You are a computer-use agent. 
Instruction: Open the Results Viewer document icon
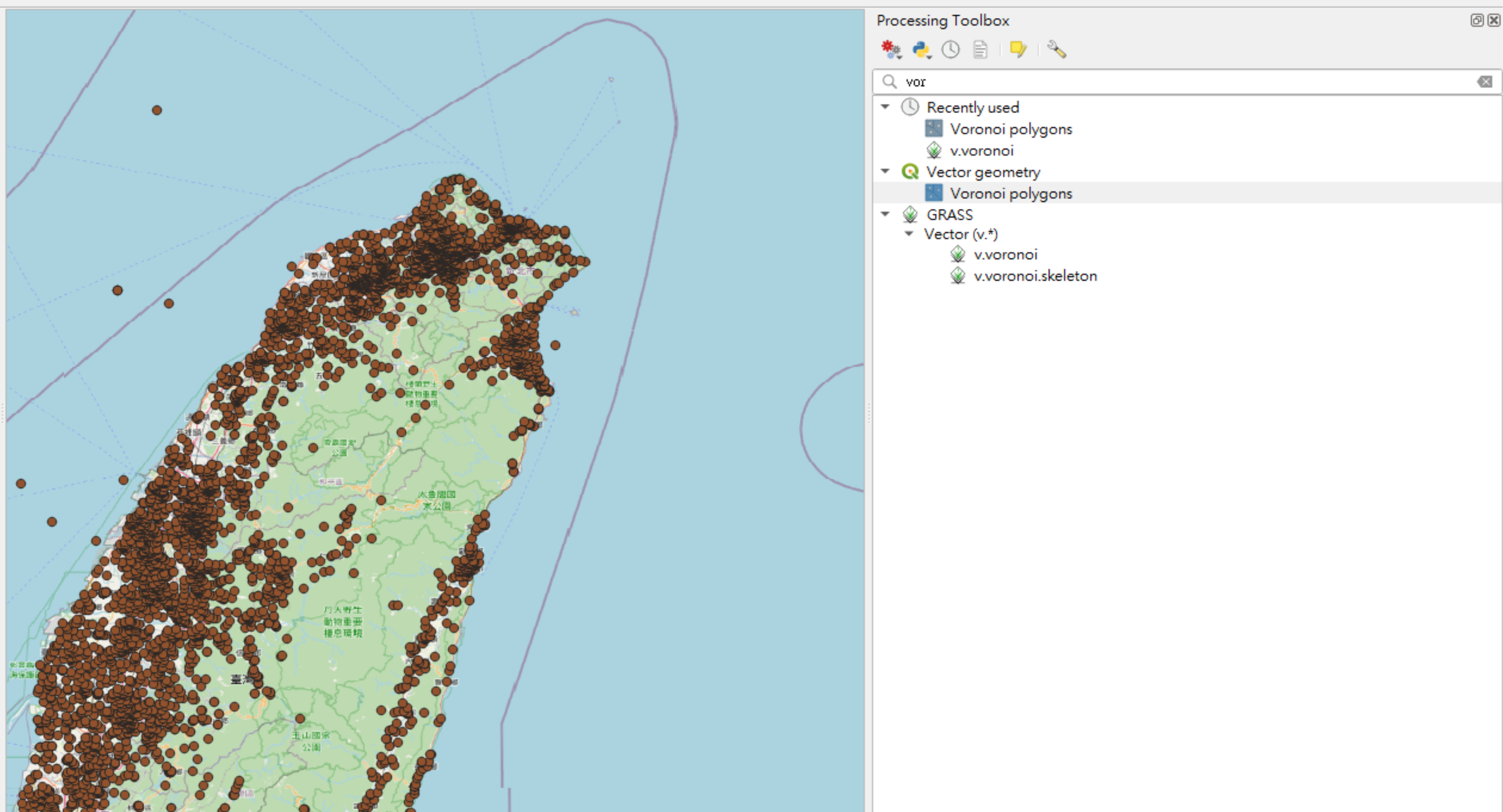[980, 50]
